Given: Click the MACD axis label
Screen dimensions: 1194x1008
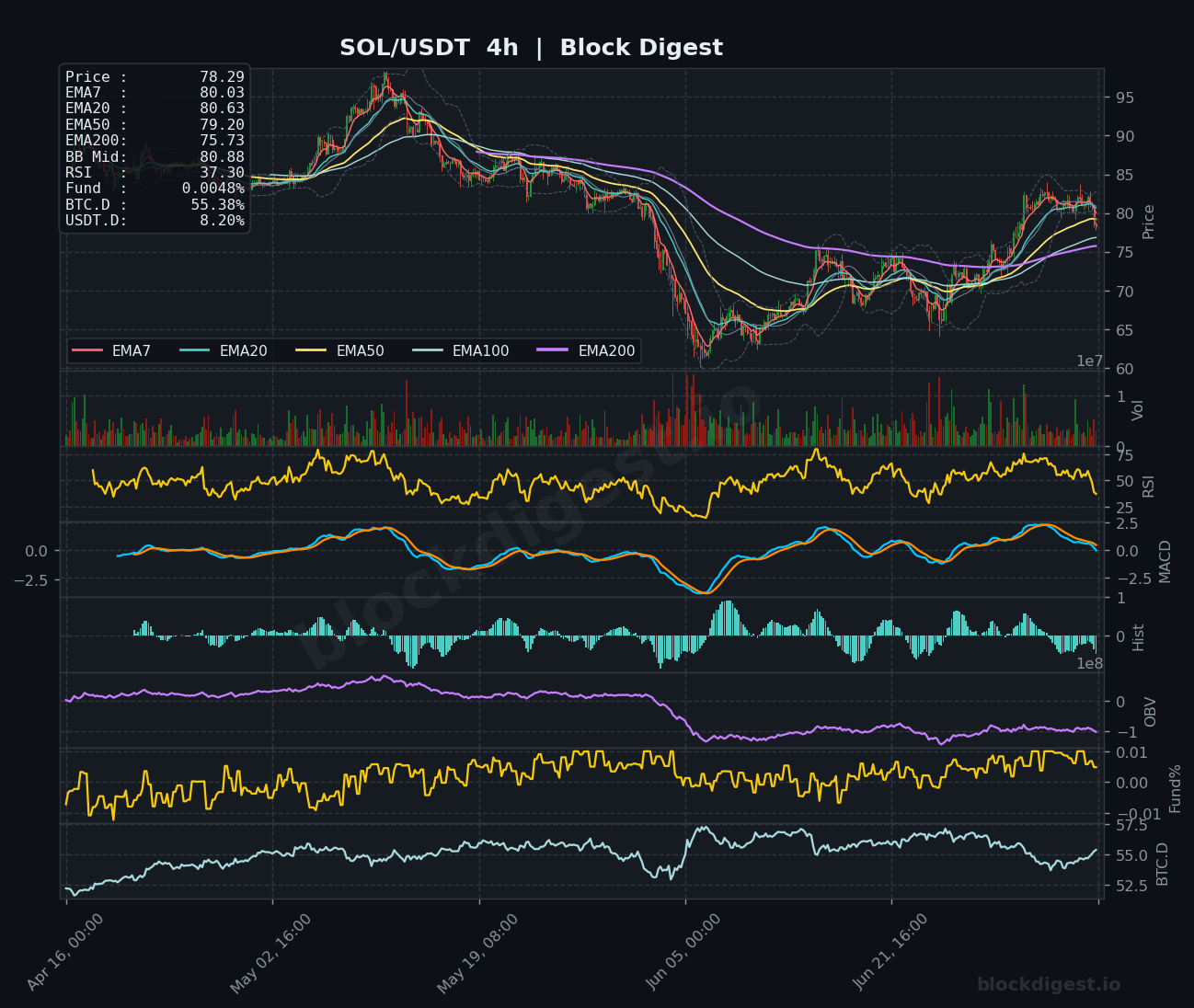Looking at the screenshot, I should click(x=1165, y=561).
